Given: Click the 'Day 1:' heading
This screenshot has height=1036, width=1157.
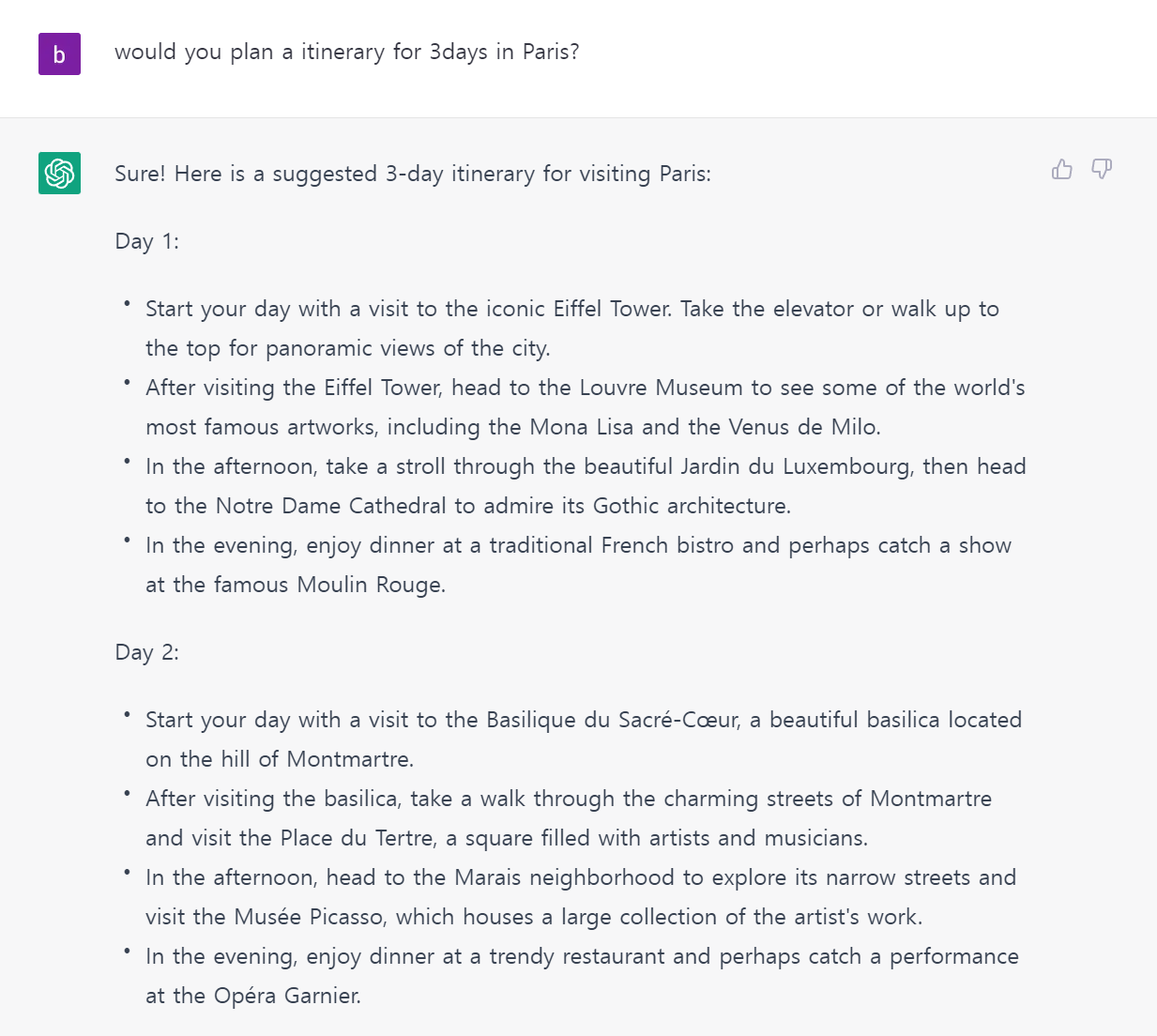Looking at the screenshot, I should pos(147,241).
